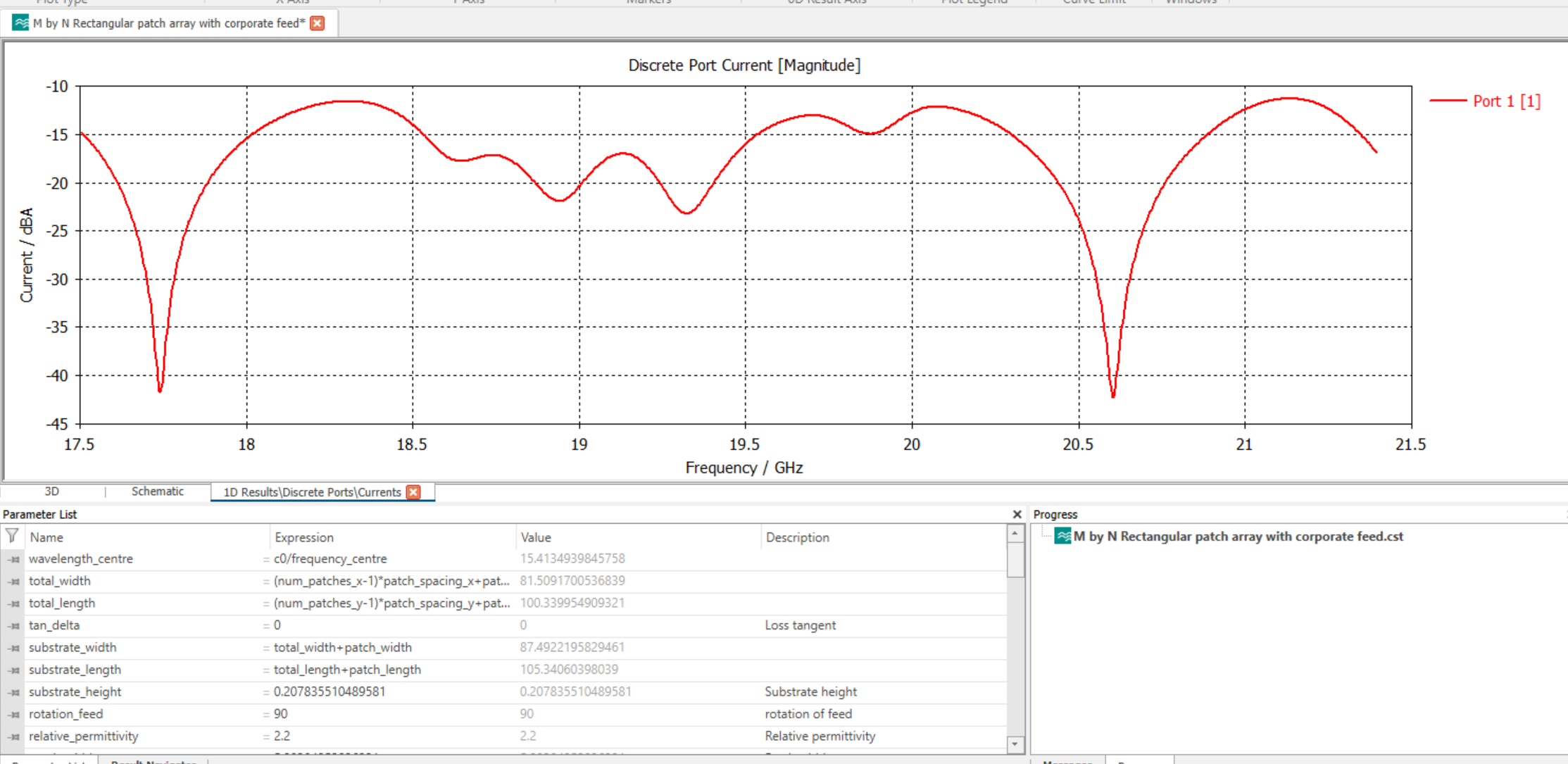Close the M by N Rectangular patch array tab
Viewport: 1568px width, 764px height.
click(x=318, y=23)
